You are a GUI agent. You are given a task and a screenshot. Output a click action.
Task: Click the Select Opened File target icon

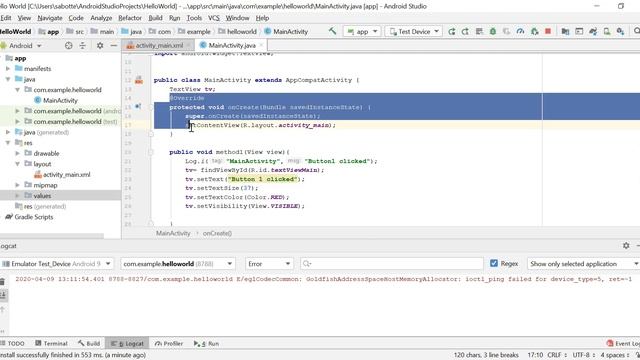[x=69, y=46]
